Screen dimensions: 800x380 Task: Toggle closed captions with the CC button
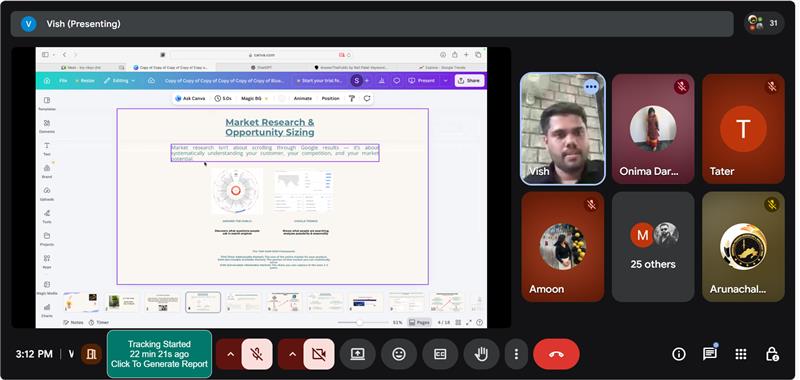tap(440, 354)
